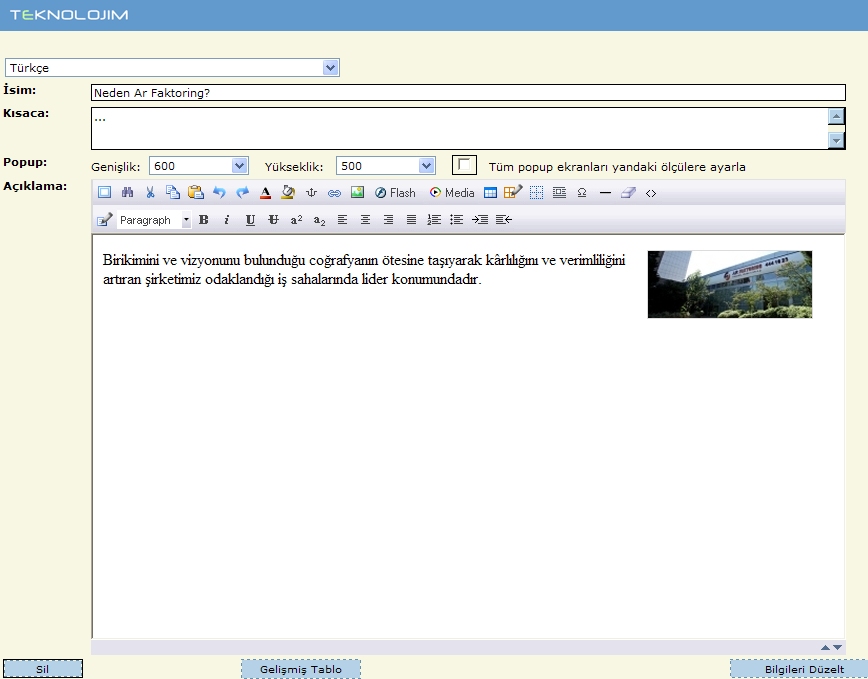Viewport: 868px width, 679px height.
Task: Align text right
Action: click(x=388, y=220)
